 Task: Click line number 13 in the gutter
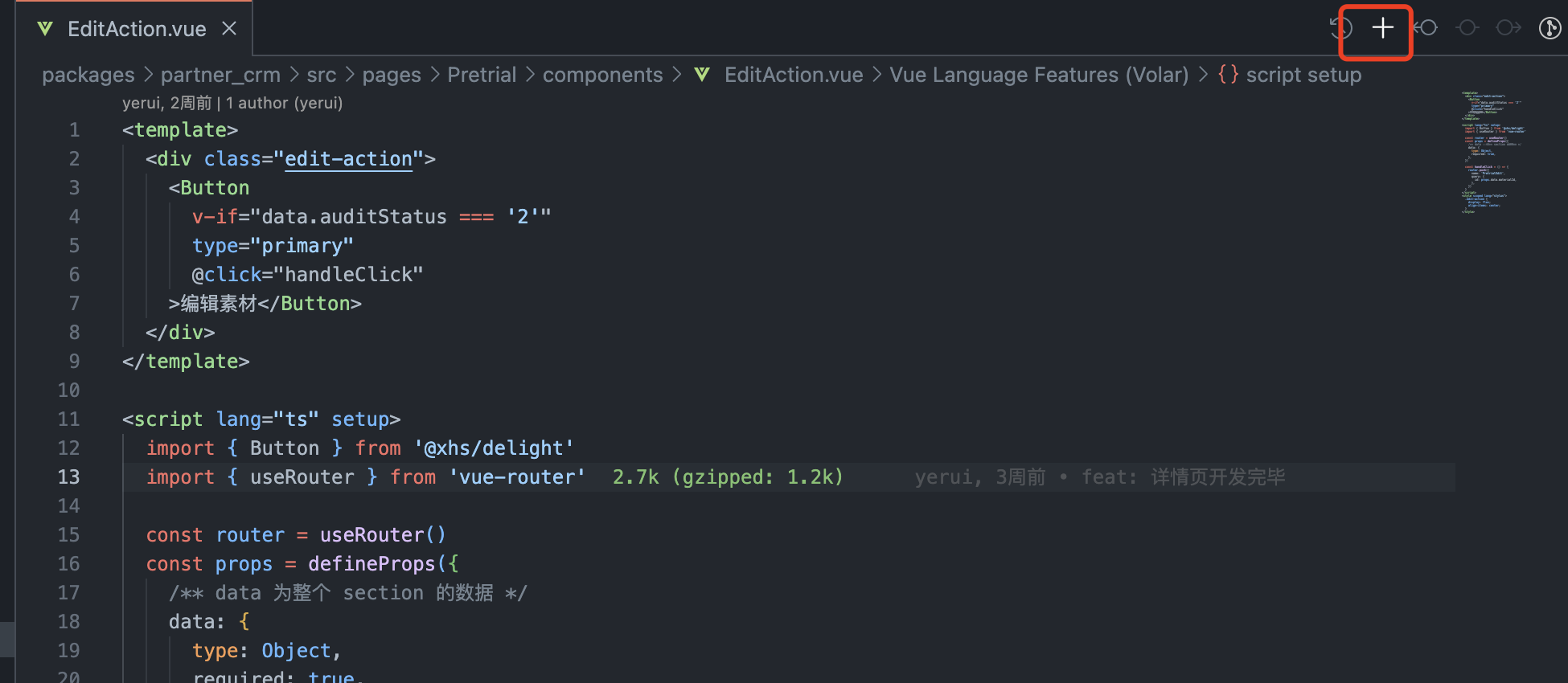coord(68,477)
